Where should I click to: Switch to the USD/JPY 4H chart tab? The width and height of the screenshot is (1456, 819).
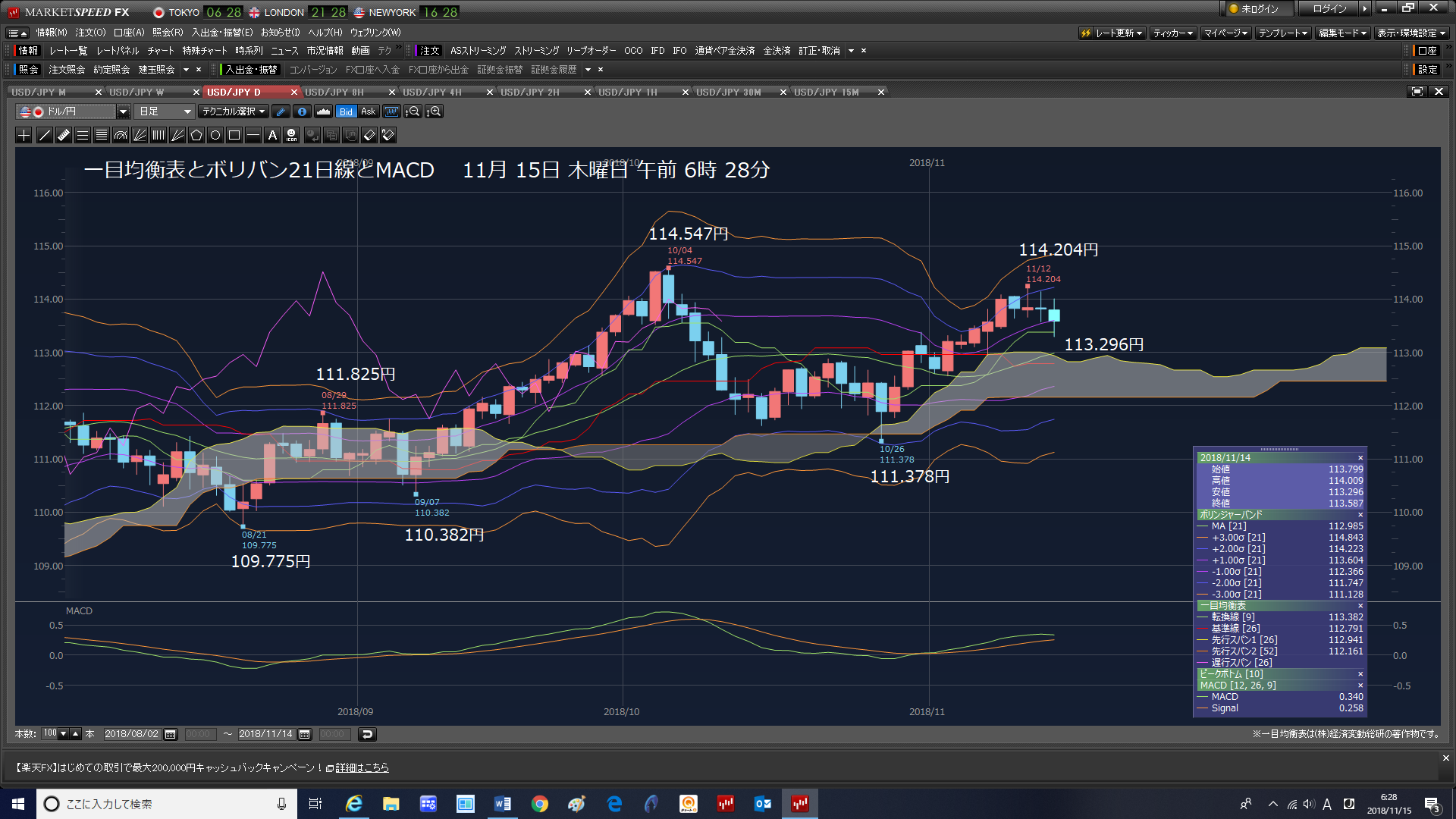(432, 92)
